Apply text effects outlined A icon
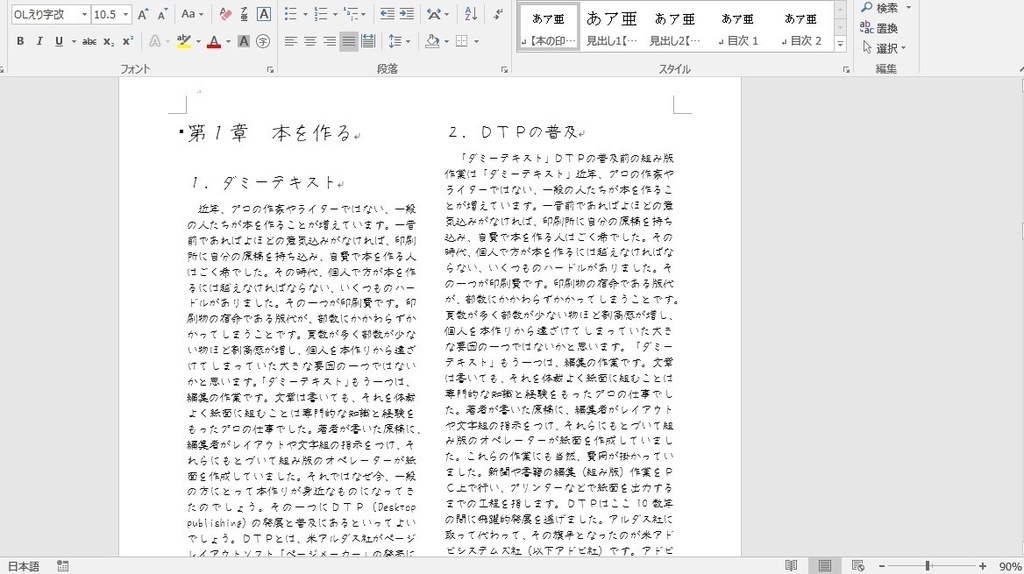 pyautogui.click(x=155, y=41)
